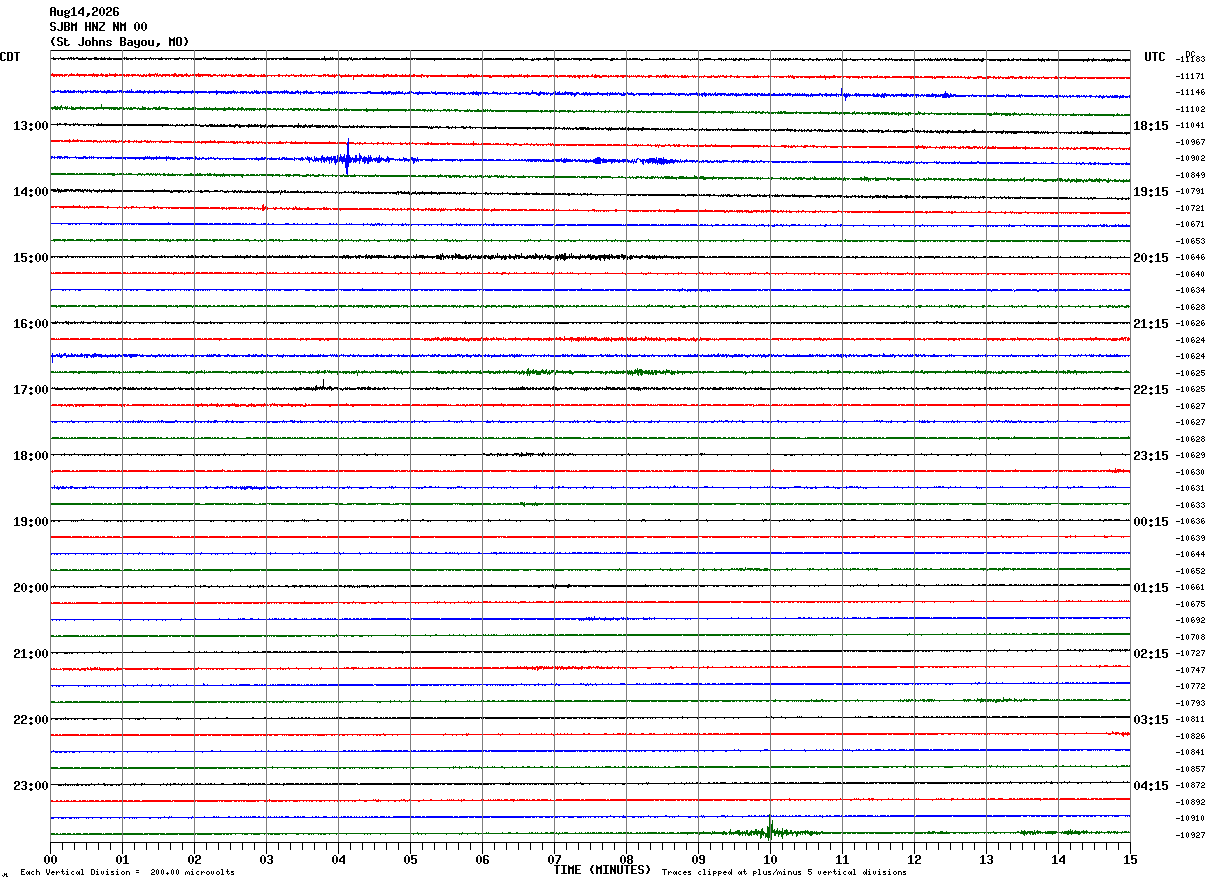Screen dimensions: 1210x886
Task: Click the -10793 DC offset value
Action: click(1190, 703)
